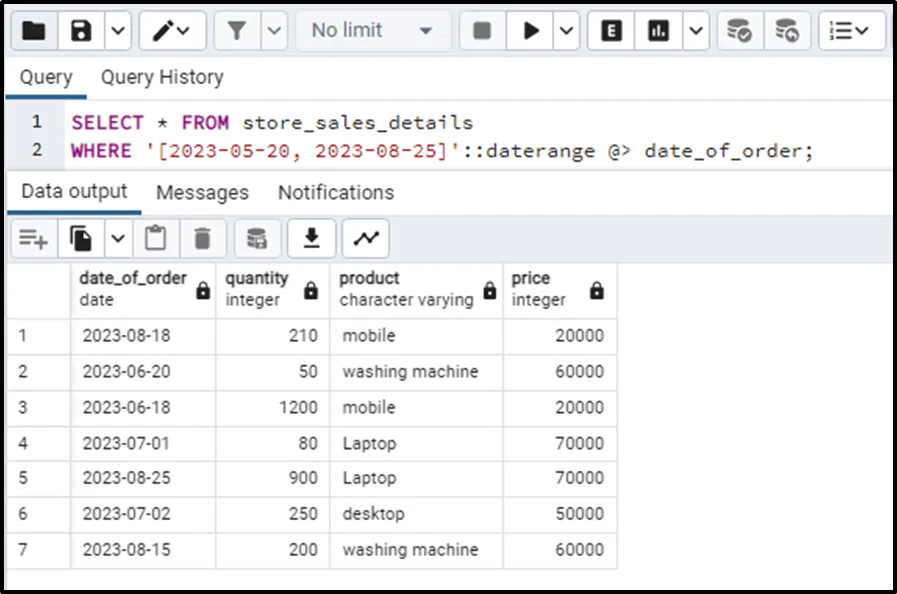Viewport: 897px width, 594px height.
Task: Run the query with Execute button
Action: coord(530,31)
